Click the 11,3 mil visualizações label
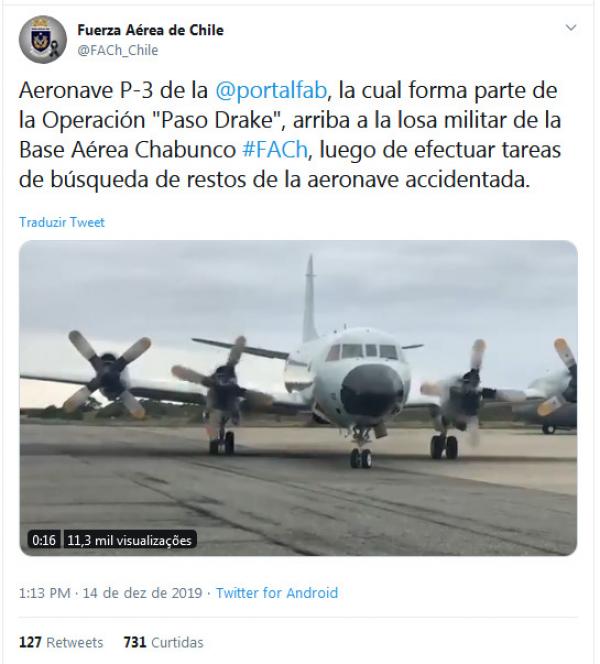This screenshot has height=664, width=600. coord(130,540)
